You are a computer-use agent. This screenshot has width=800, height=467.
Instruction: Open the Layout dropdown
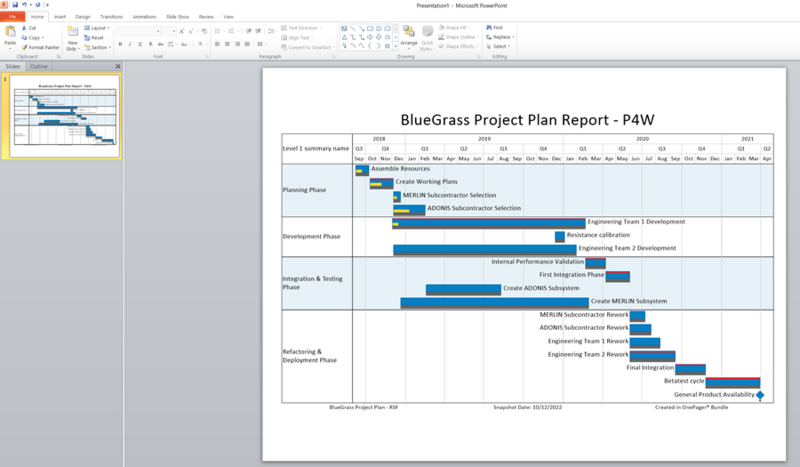[x=97, y=28]
